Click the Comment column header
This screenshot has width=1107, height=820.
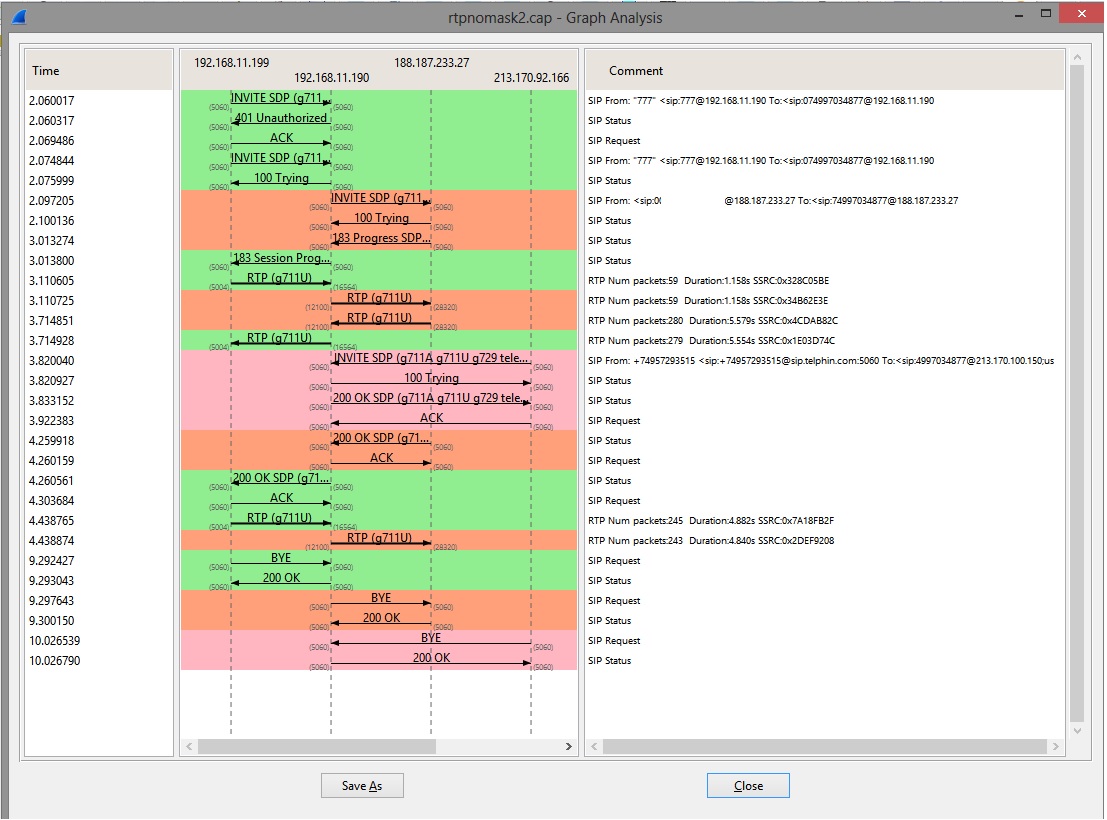pos(824,71)
